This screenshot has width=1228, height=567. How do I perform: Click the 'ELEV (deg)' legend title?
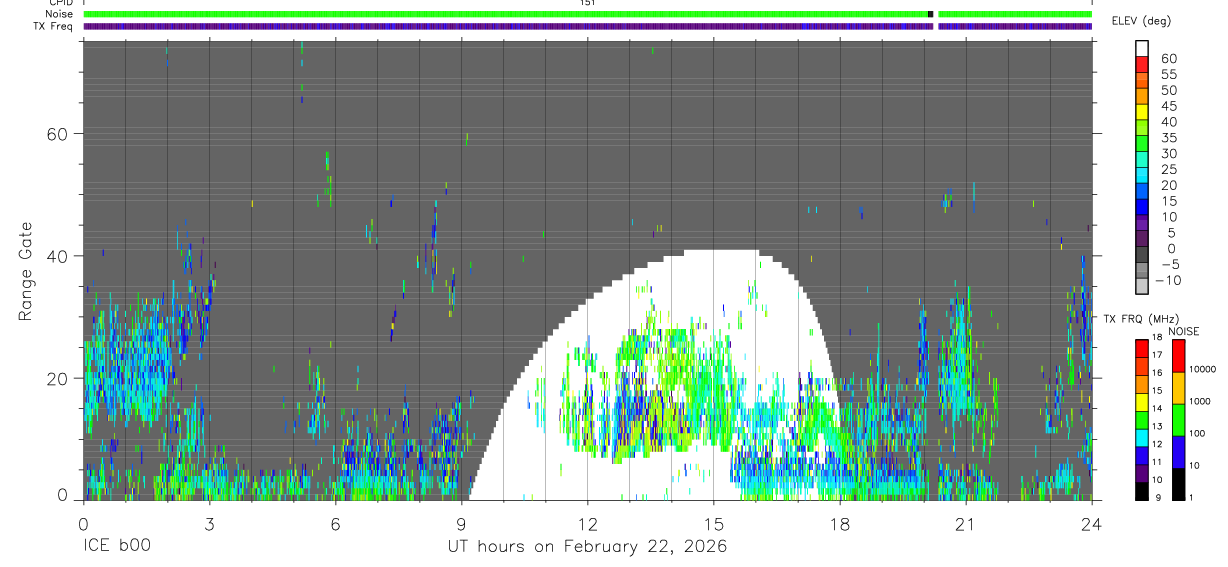tap(1141, 21)
